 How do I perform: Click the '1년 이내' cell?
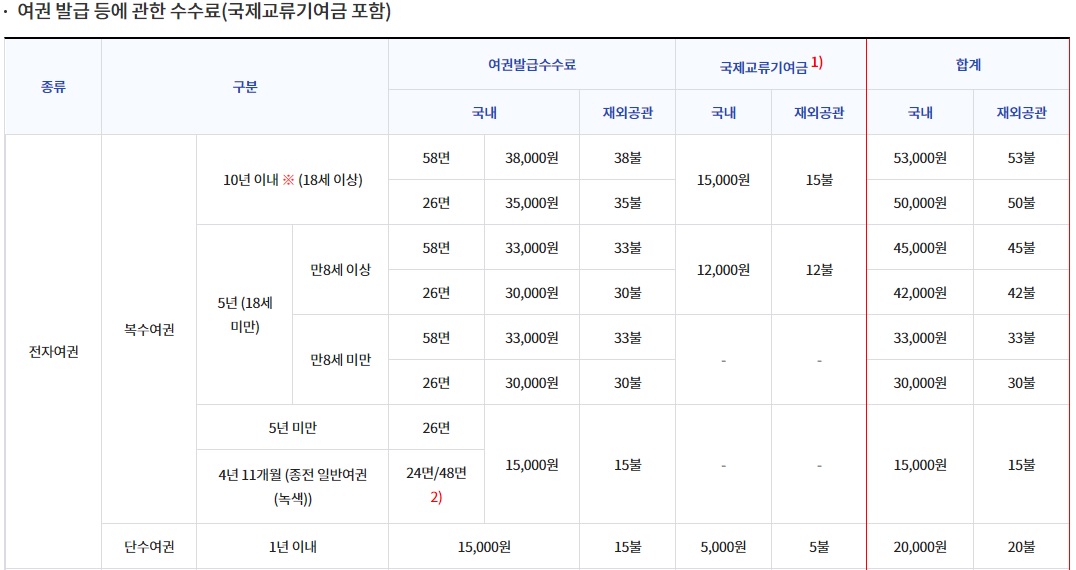pos(292,547)
